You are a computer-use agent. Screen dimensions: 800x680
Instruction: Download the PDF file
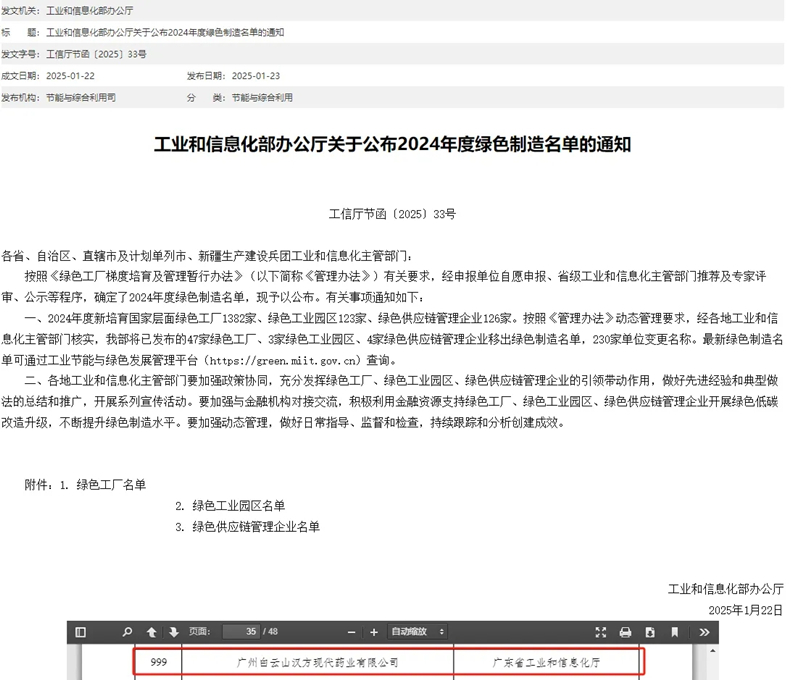[650, 632]
